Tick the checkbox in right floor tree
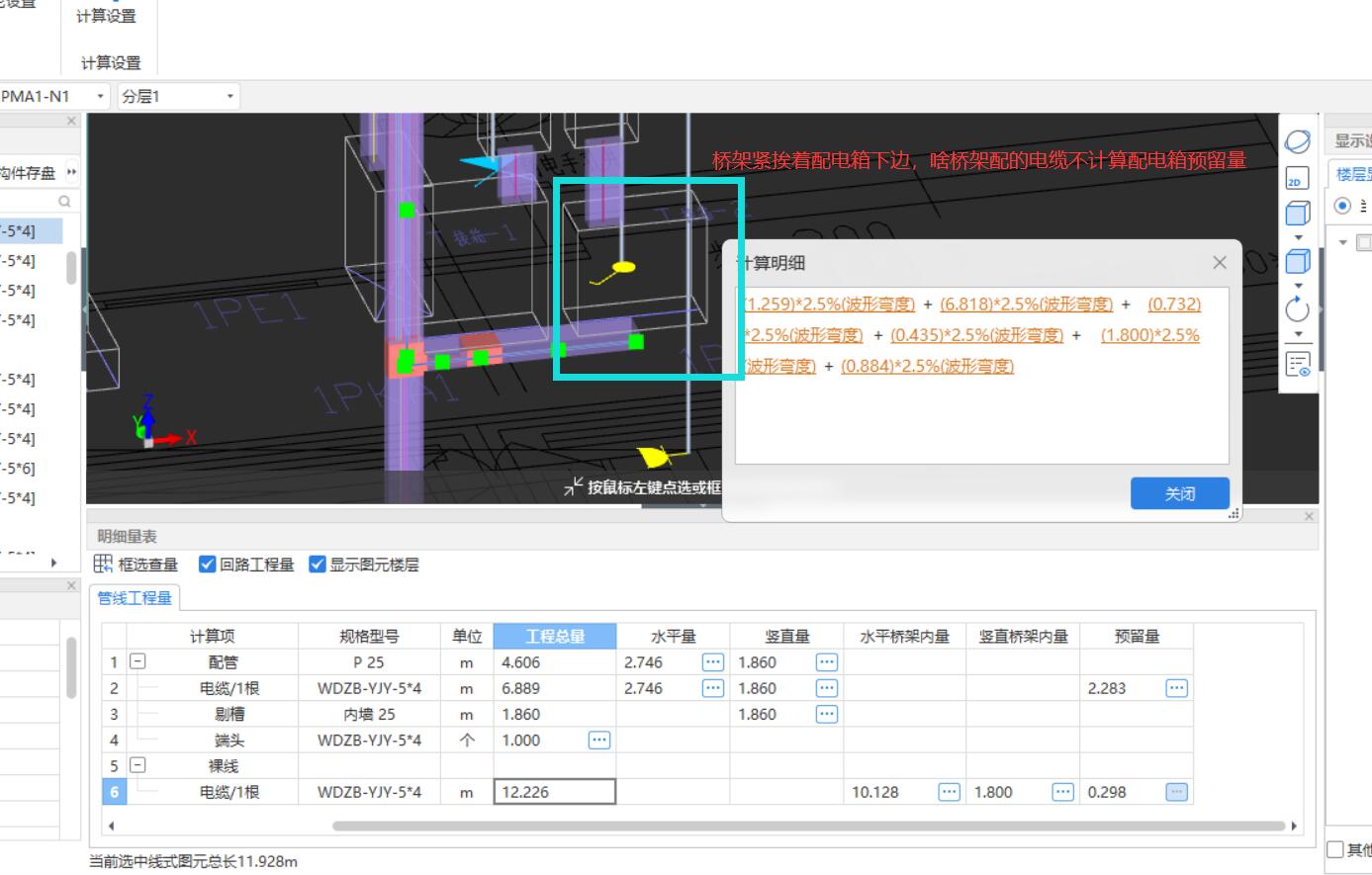This screenshot has height=875, width=1372. click(x=1364, y=242)
